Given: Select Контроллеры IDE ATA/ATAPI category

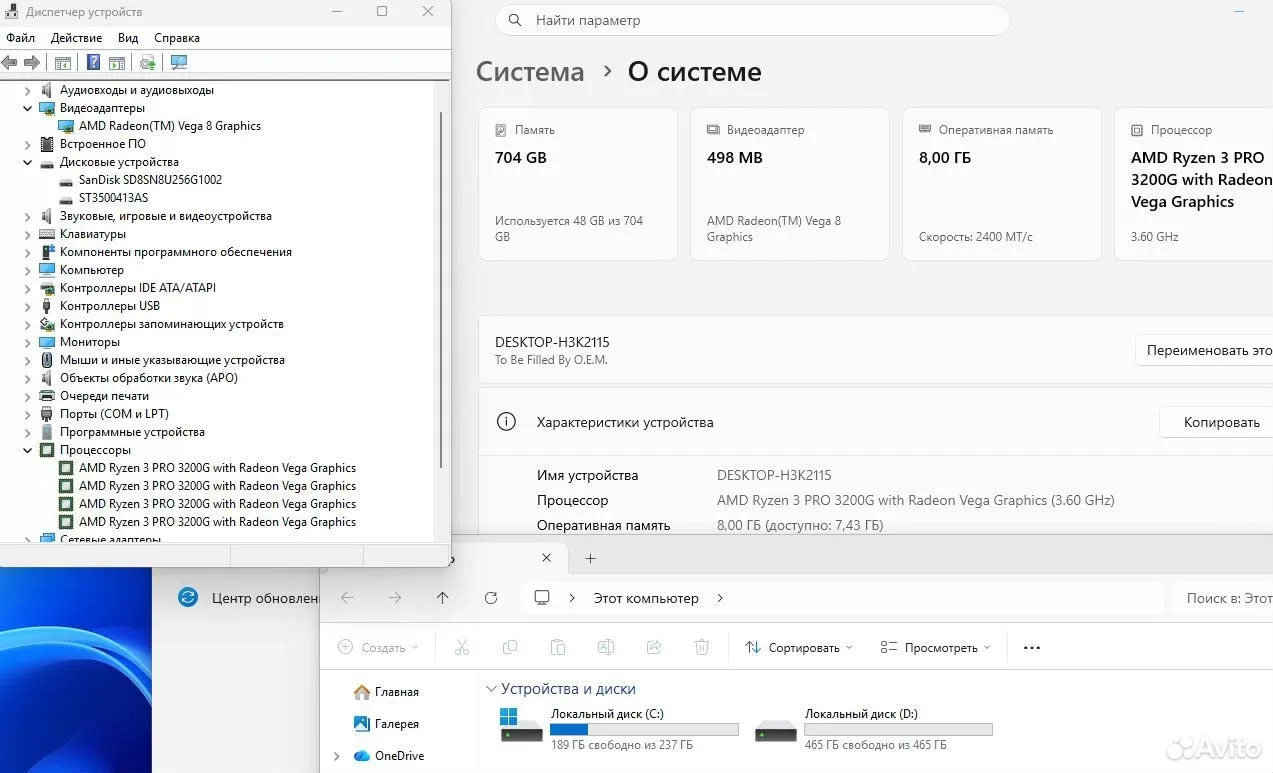Looking at the screenshot, I should pyautogui.click(x=138, y=288).
